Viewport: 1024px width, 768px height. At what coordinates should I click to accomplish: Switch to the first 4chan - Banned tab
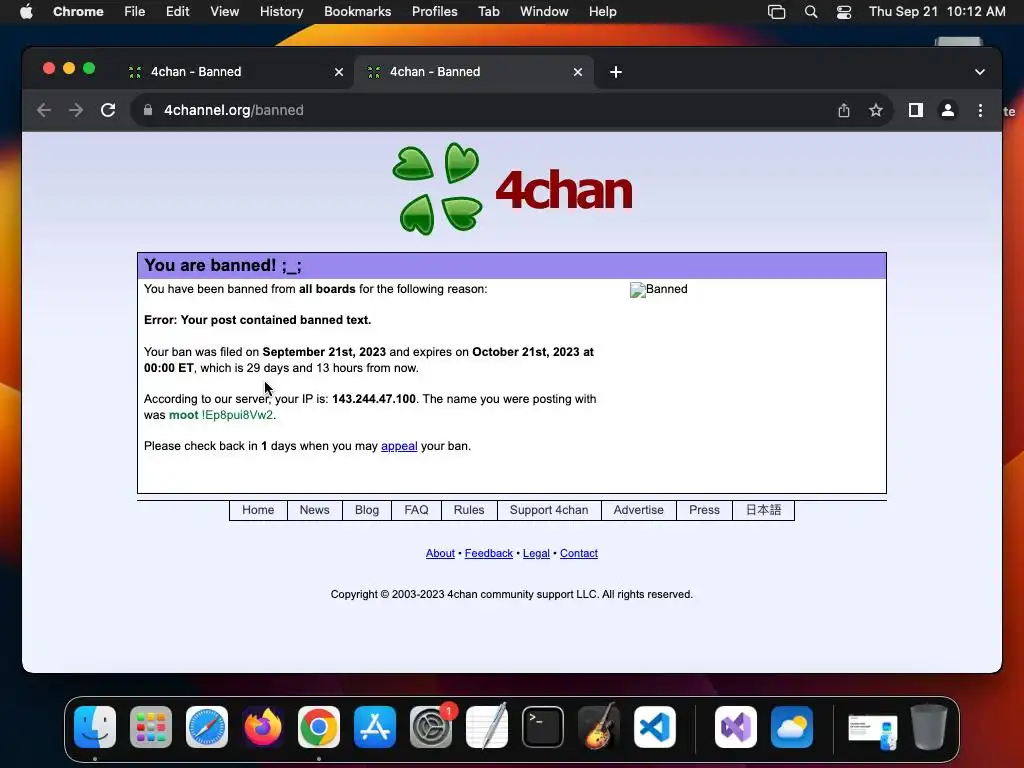tap(234, 72)
